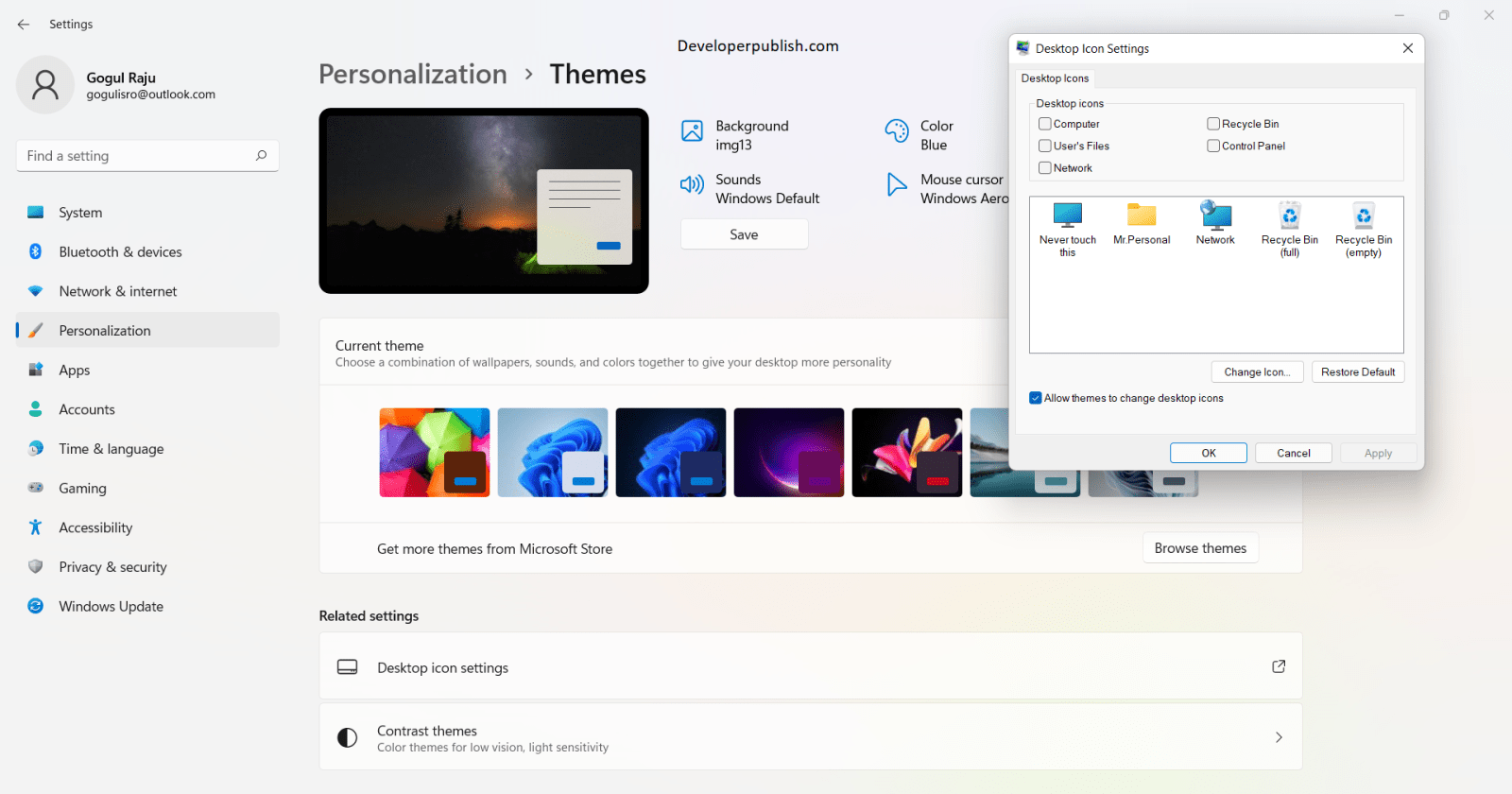
Task: Uncheck Allow themes to change desktop icons
Action: 1036,398
